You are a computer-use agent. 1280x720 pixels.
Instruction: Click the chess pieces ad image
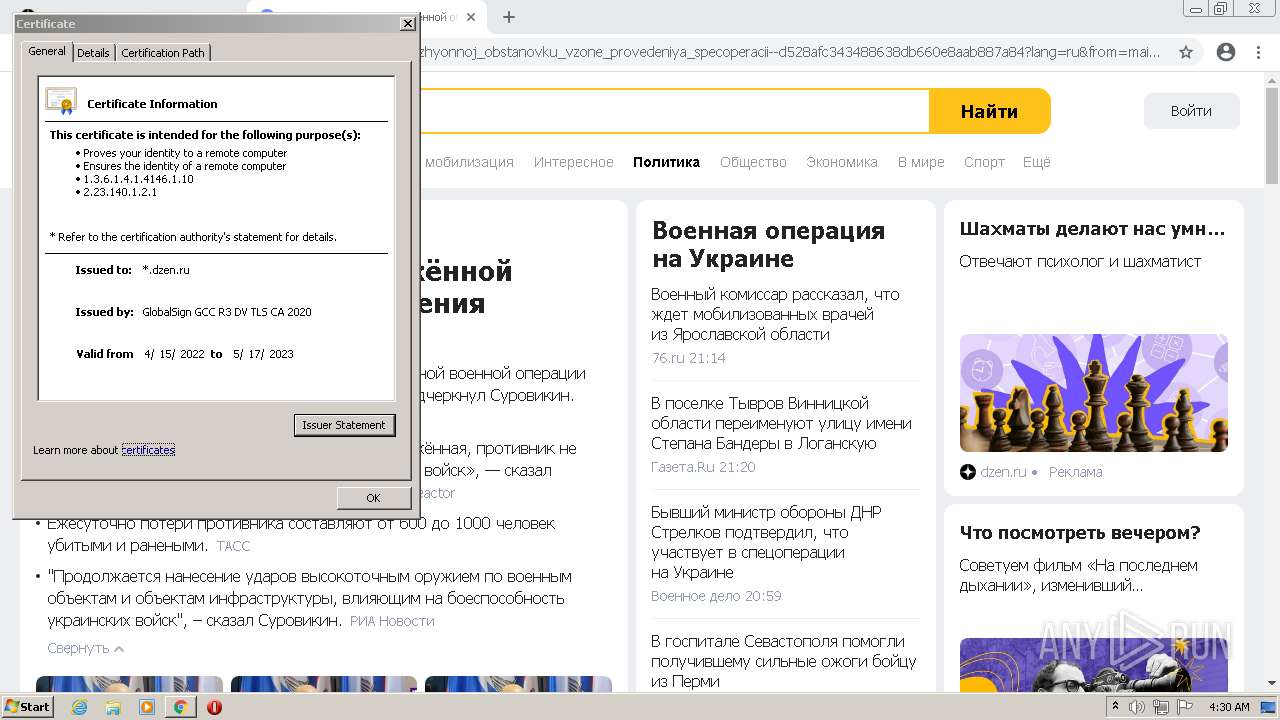pyautogui.click(x=1094, y=393)
